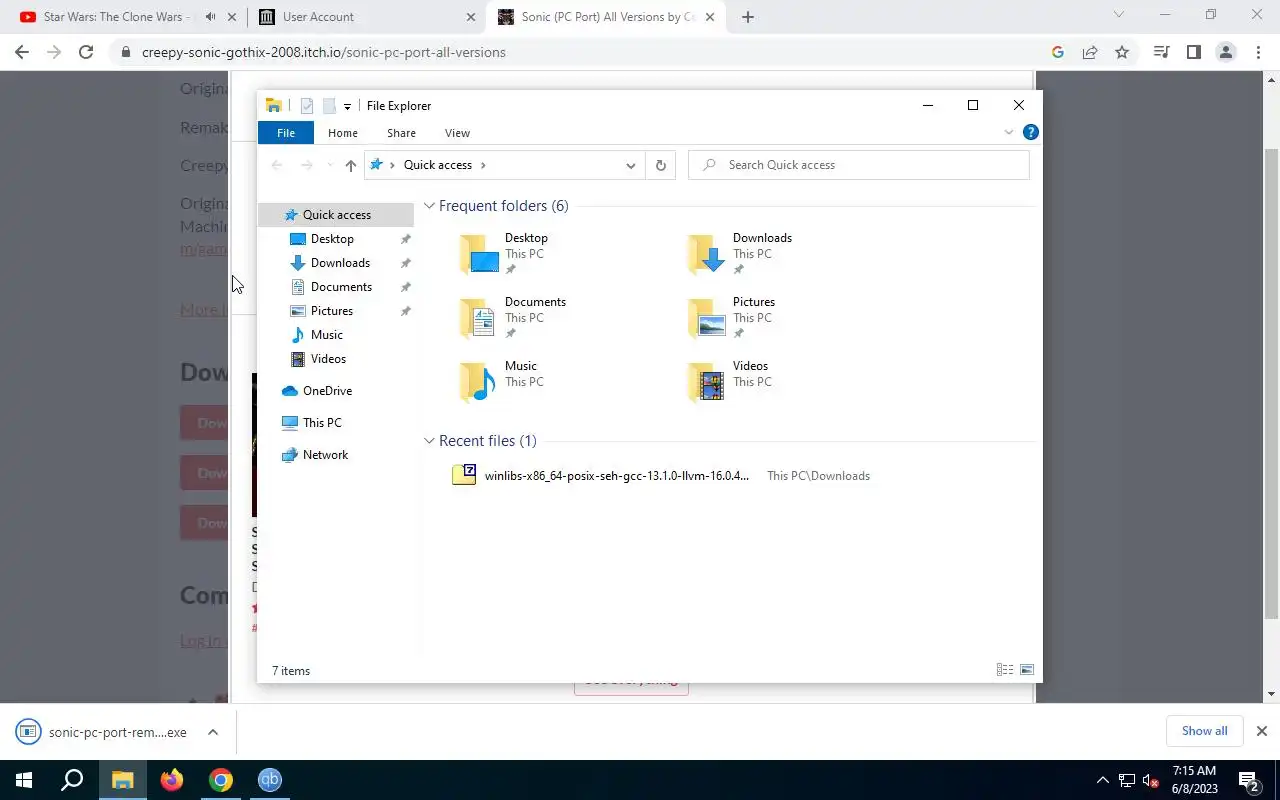Image resolution: width=1280 pixels, height=800 pixels.
Task: Click the New folder quick toolbar icon
Action: pos(328,106)
